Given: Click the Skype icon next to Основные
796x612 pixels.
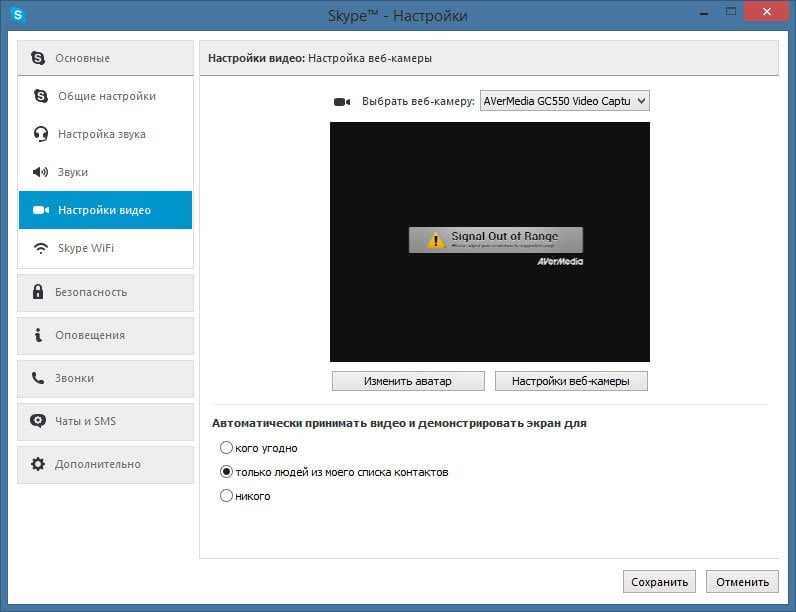Looking at the screenshot, I should point(38,58).
